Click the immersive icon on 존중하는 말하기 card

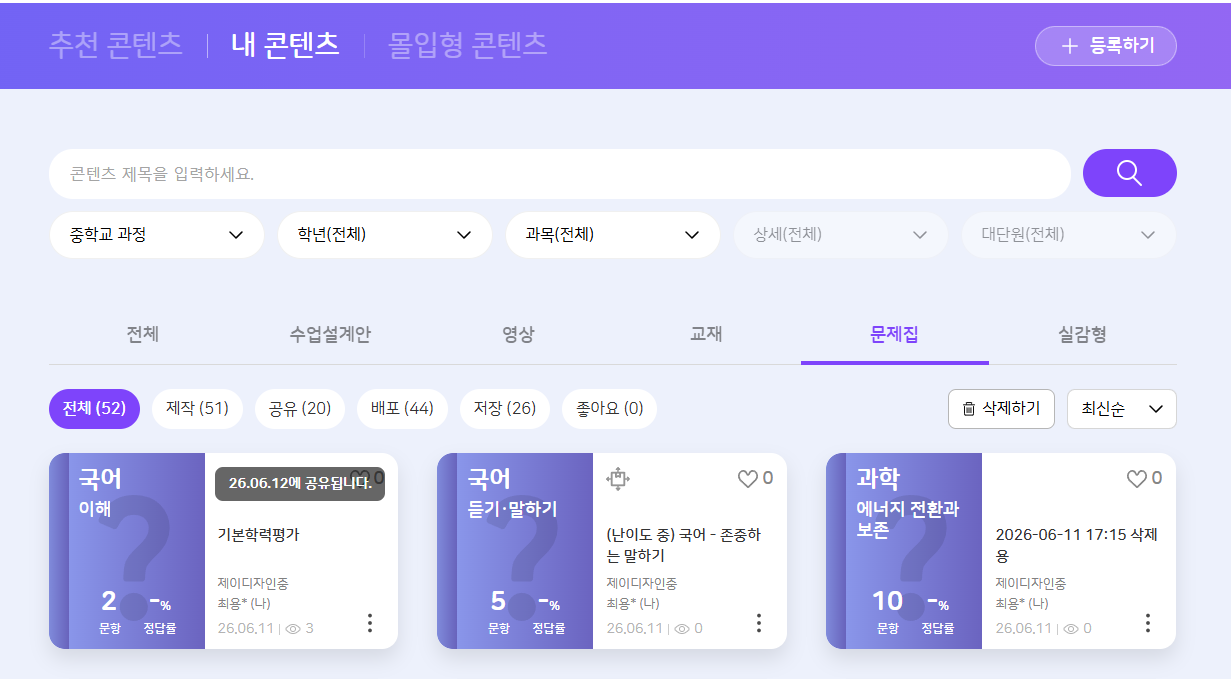point(618,479)
